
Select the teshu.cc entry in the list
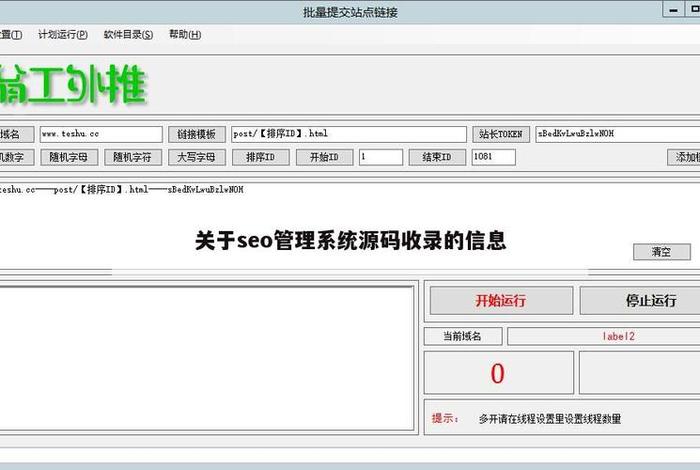[121, 190]
